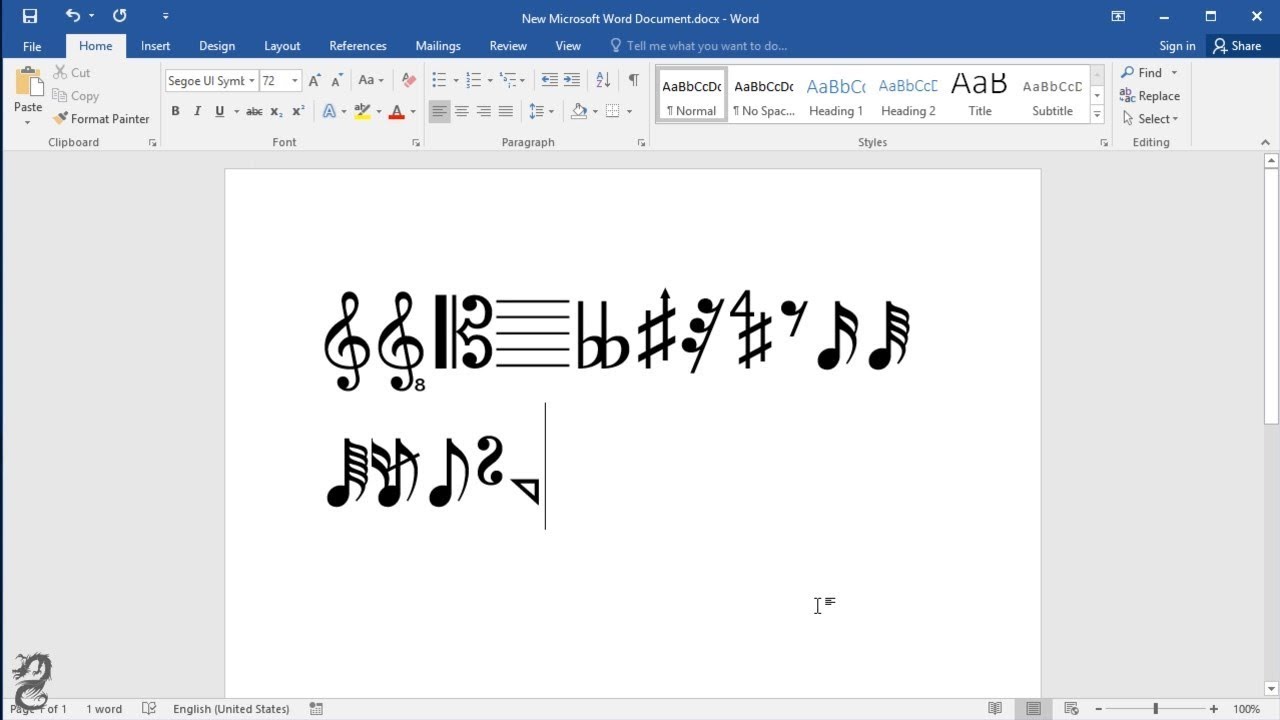Image resolution: width=1280 pixels, height=720 pixels.
Task: Click the 100% zoom level
Action: pos(1246,709)
